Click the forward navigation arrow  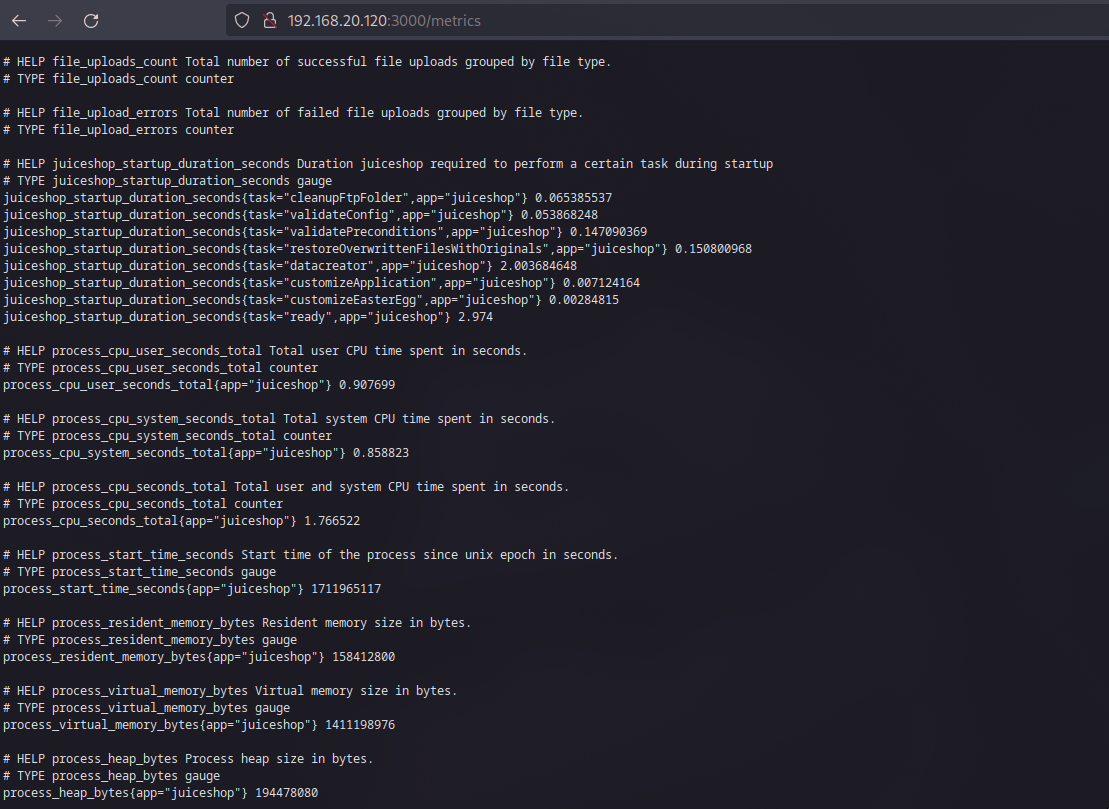pyautogui.click(x=55, y=20)
